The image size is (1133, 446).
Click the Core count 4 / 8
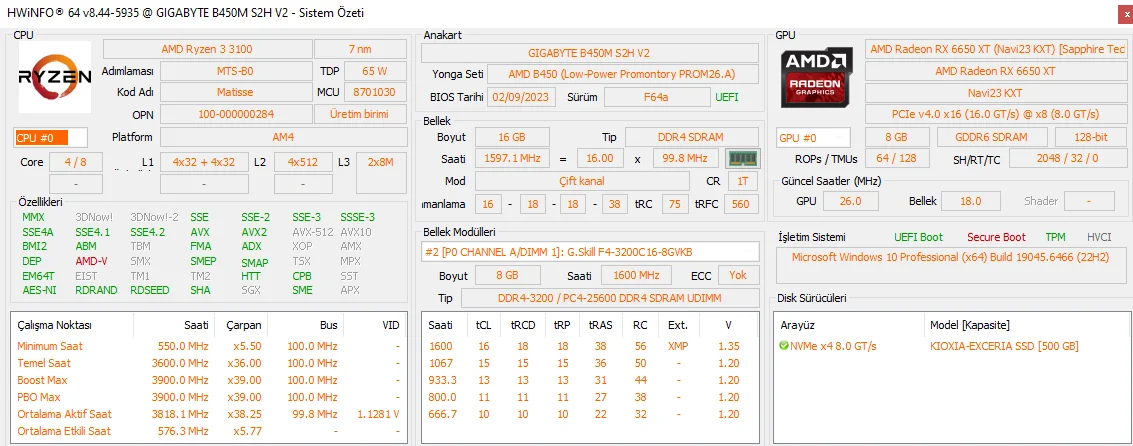click(76, 162)
